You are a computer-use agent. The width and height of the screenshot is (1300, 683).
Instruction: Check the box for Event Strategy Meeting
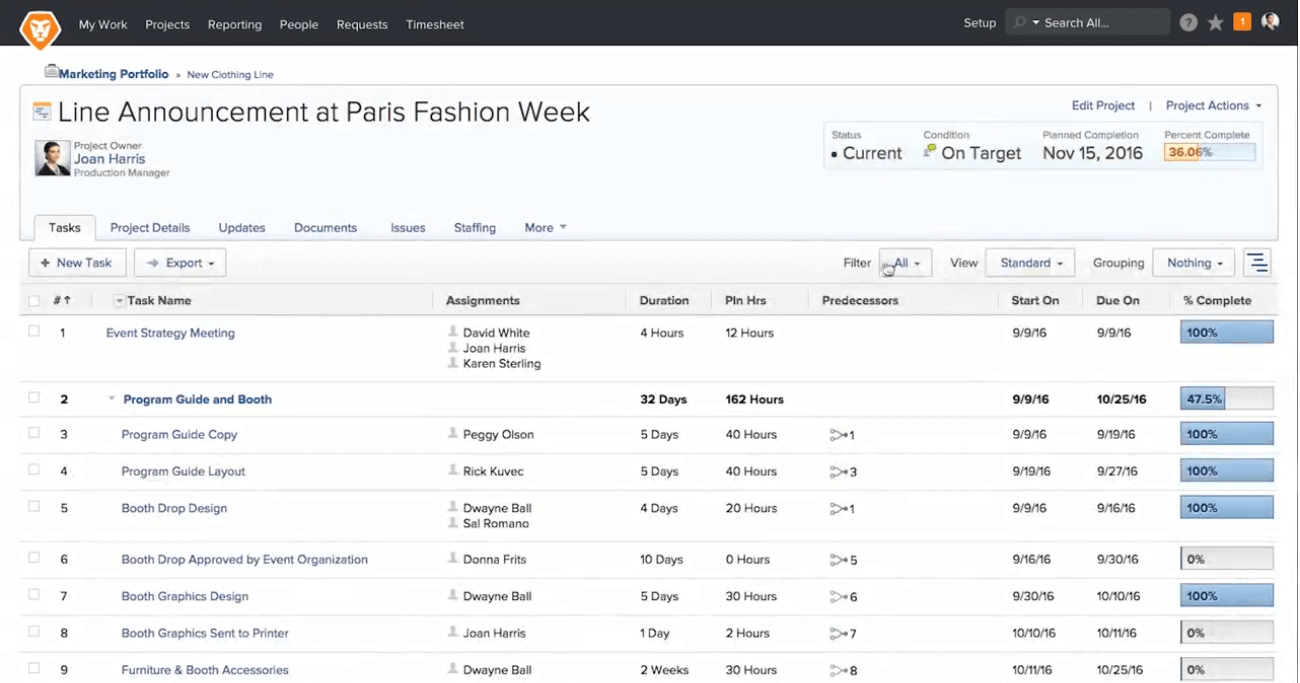34,331
